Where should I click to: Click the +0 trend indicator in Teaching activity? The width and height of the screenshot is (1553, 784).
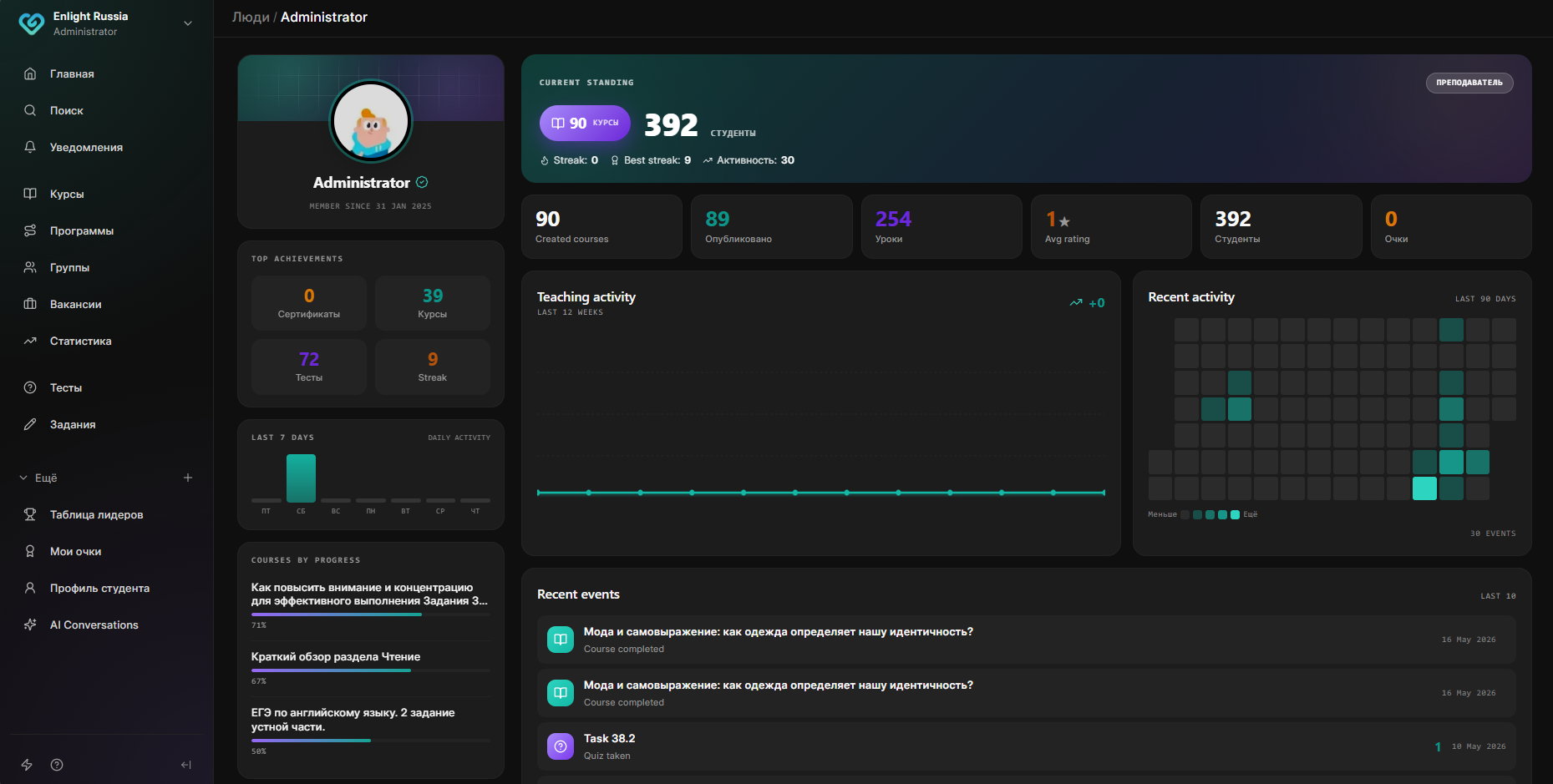[x=1088, y=303]
